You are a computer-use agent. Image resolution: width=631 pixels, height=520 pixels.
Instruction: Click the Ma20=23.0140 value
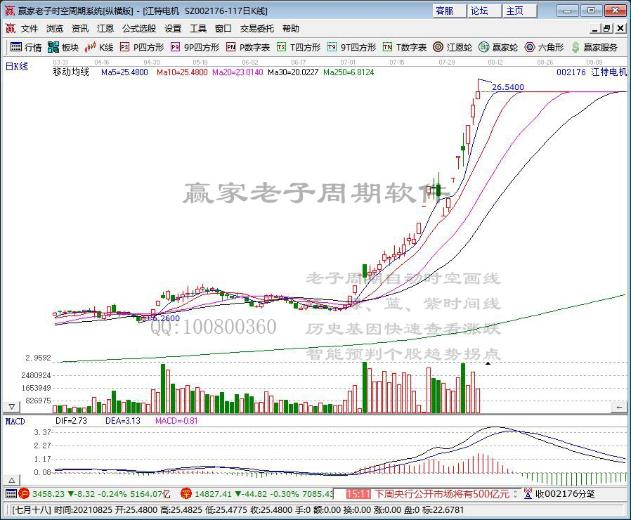[x=237, y=72]
